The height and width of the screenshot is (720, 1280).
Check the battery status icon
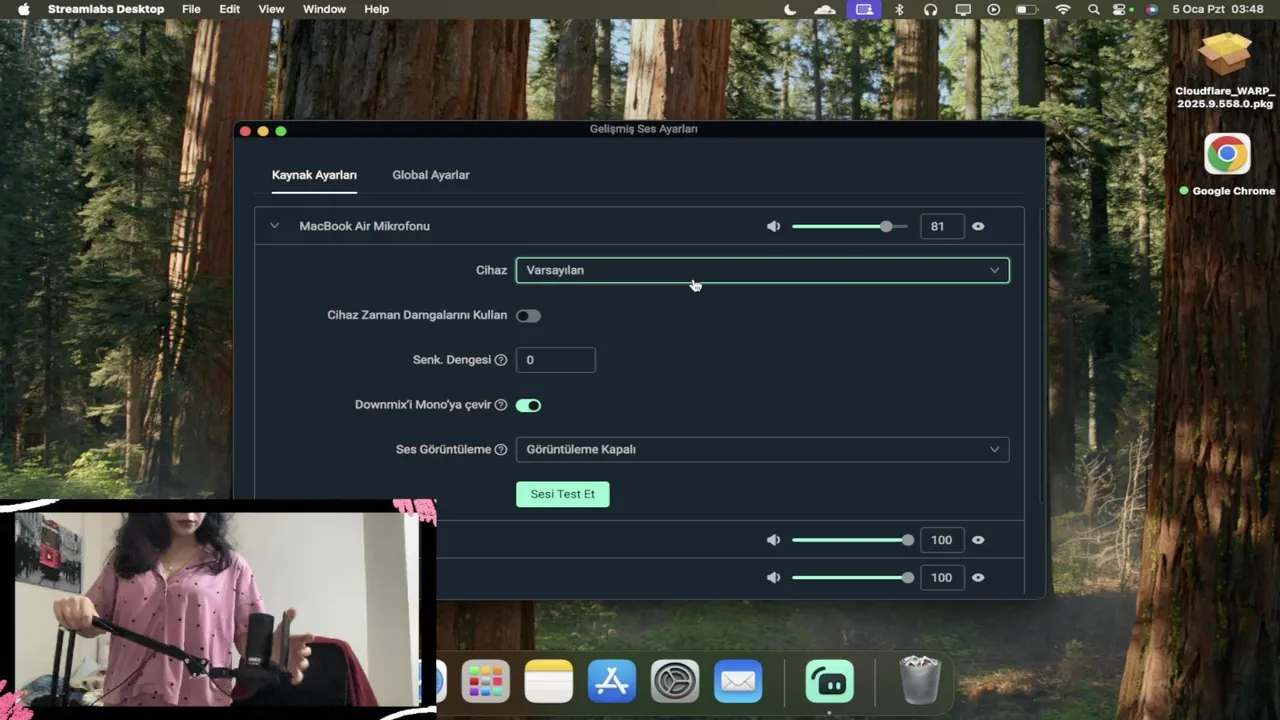(x=1027, y=9)
